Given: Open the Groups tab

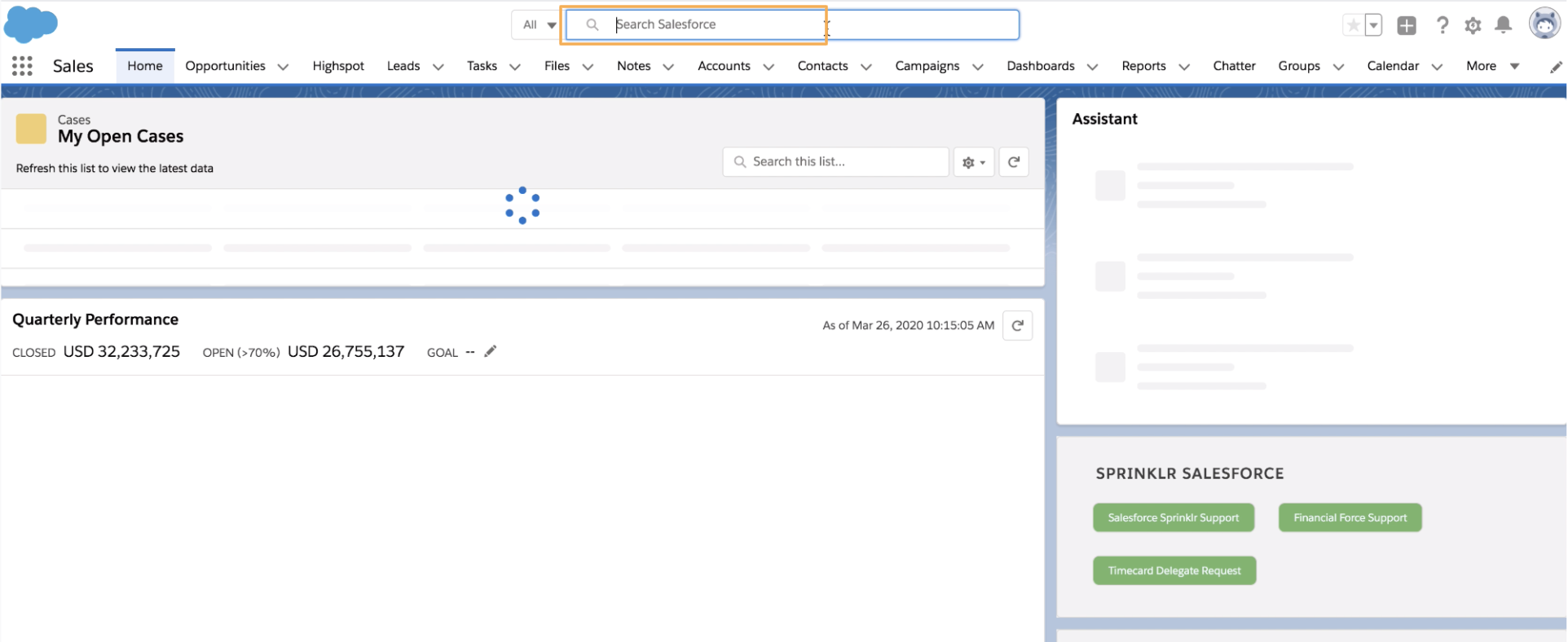Looking at the screenshot, I should point(1299,66).
